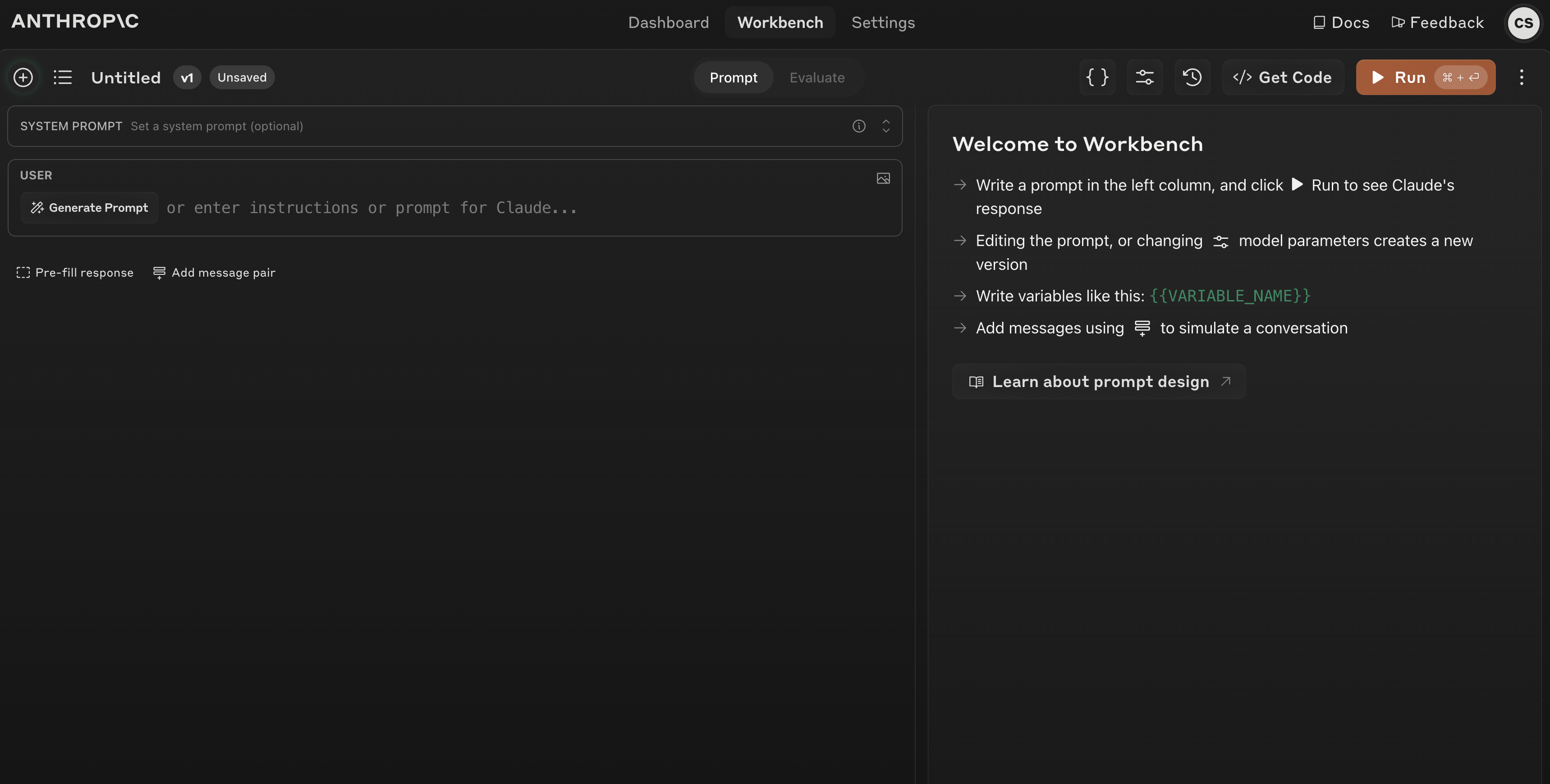Image resolution: width=1550 pixels, height=784 pixels.
Task: Switch to the Evaluate mode
Action: (x=816, y=77)
